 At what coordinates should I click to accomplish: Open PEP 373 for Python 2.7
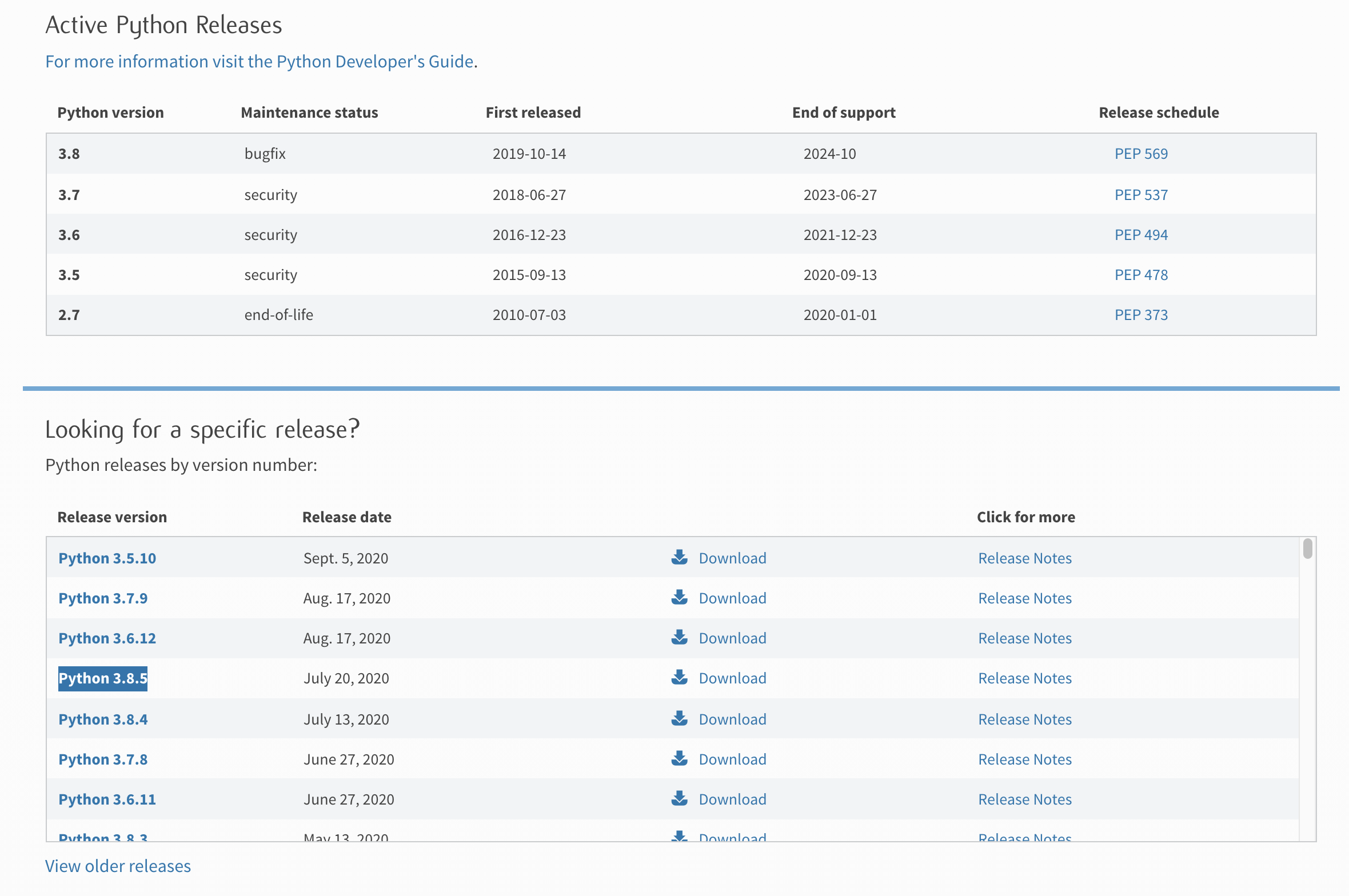tap(1140, 315)
